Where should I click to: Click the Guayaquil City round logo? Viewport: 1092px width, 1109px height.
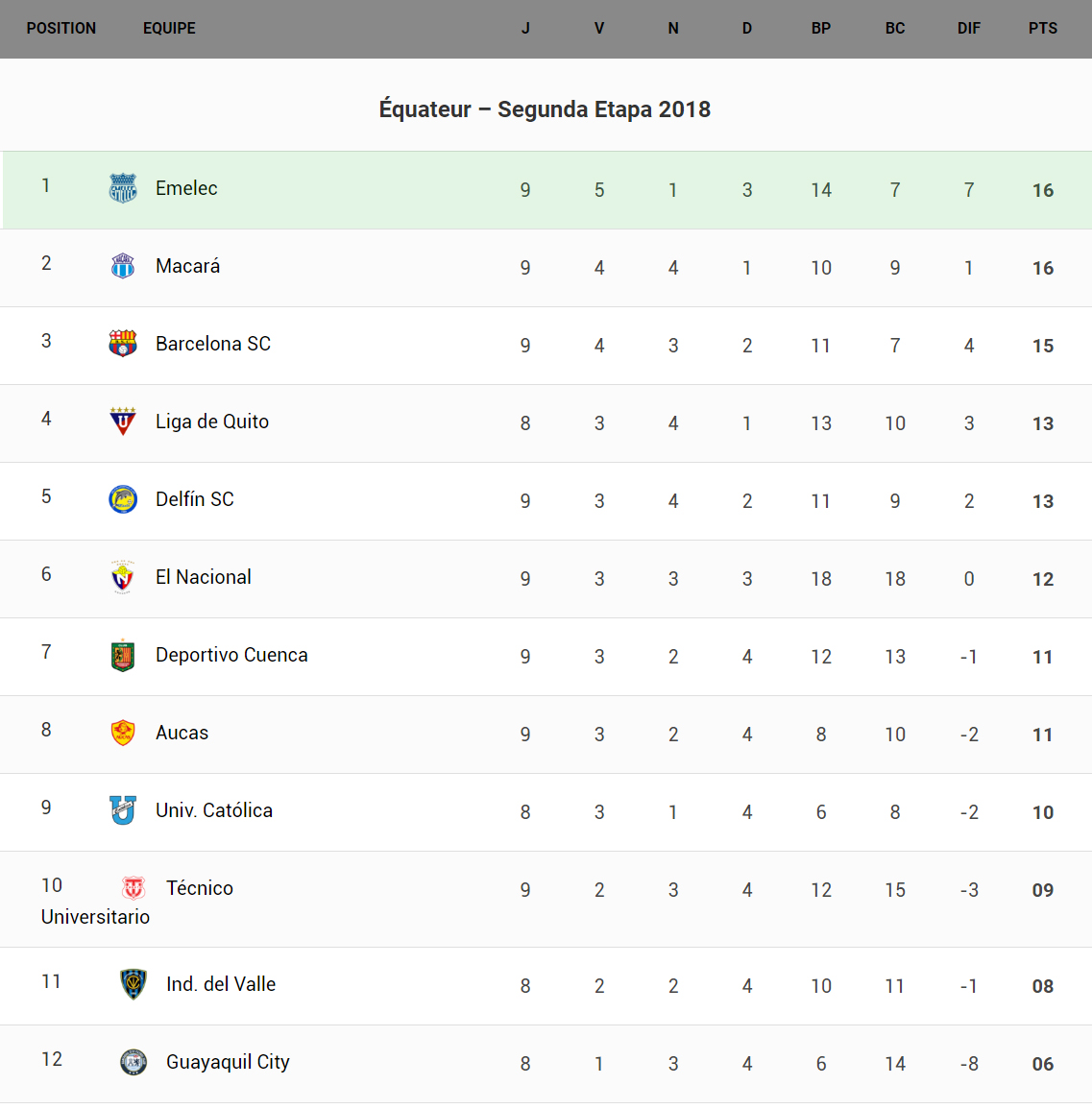click(133, 1062)
